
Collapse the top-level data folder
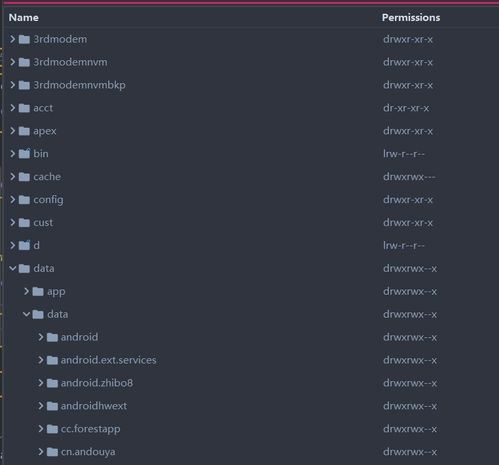coord(13,268)
